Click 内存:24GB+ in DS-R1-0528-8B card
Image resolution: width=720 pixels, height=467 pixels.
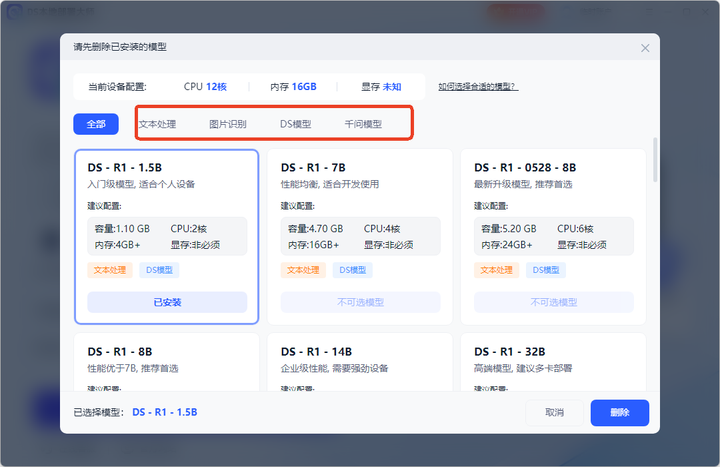(x=507, y=245)
